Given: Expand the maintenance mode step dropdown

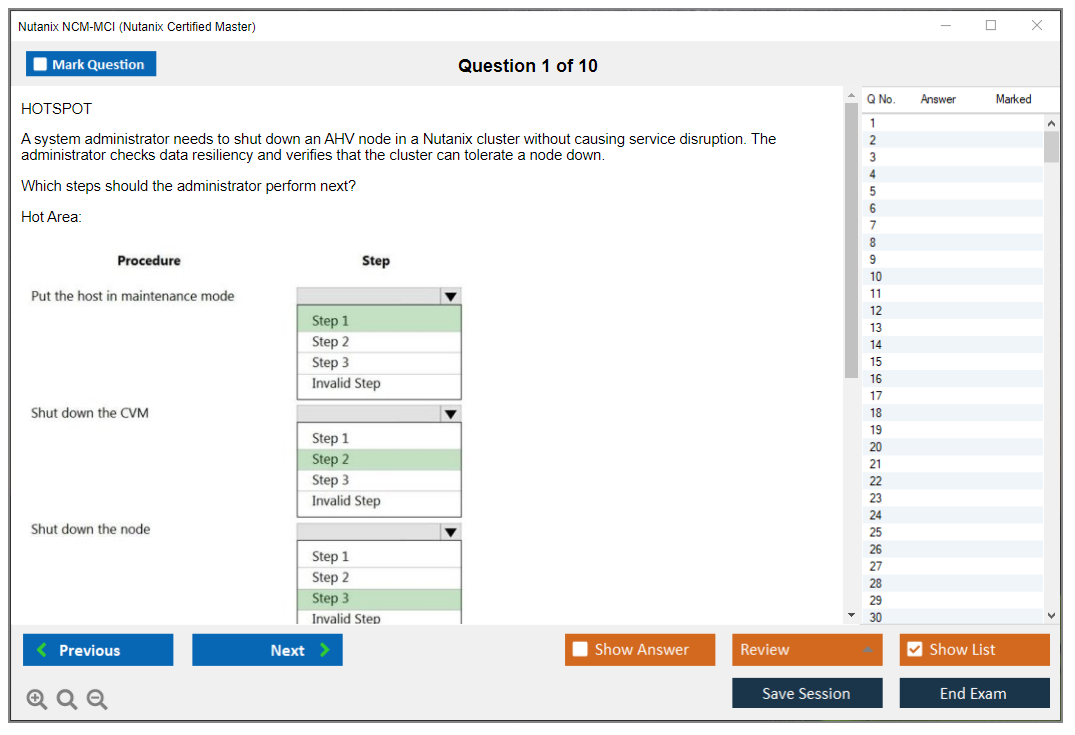Looking at the screenshot, I should click(x=450, y=296).
